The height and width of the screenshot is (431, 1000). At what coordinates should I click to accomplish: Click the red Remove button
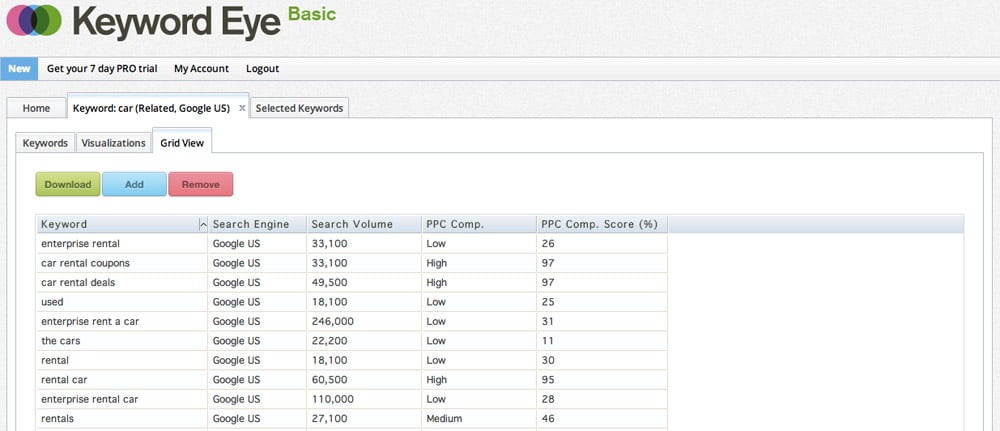201,184
